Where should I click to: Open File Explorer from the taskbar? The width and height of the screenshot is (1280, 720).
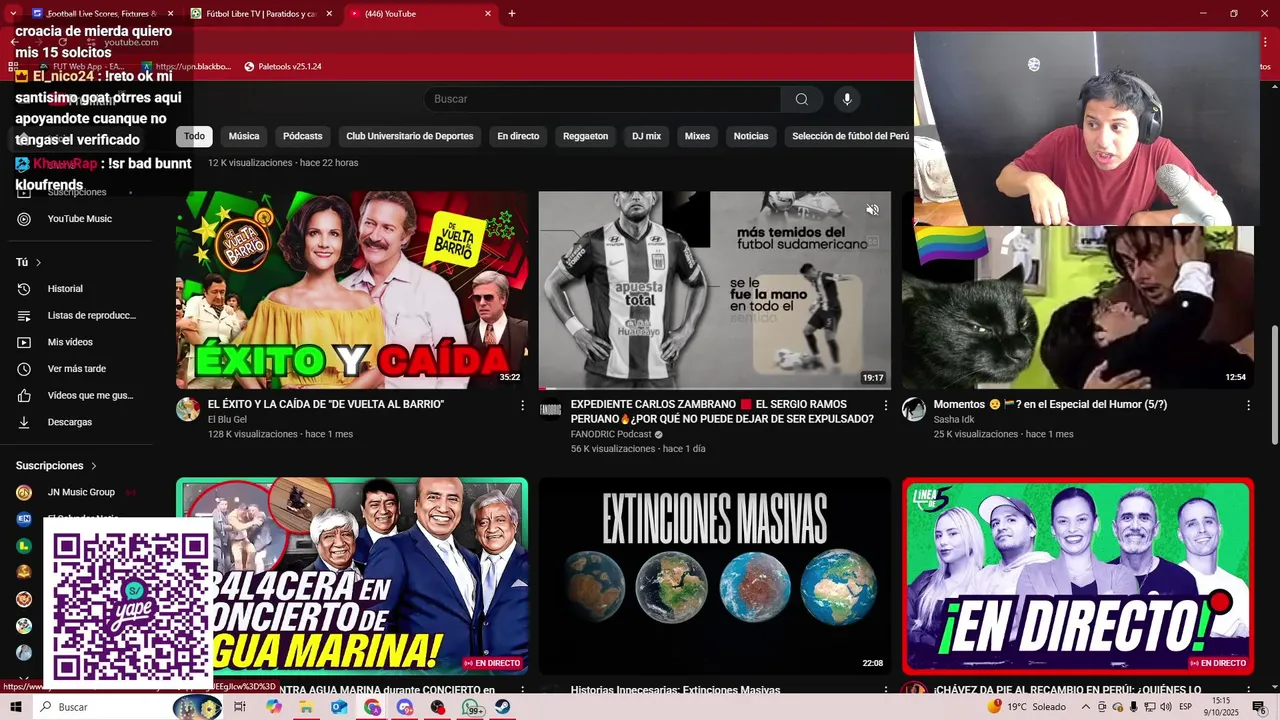click(306, 707)
